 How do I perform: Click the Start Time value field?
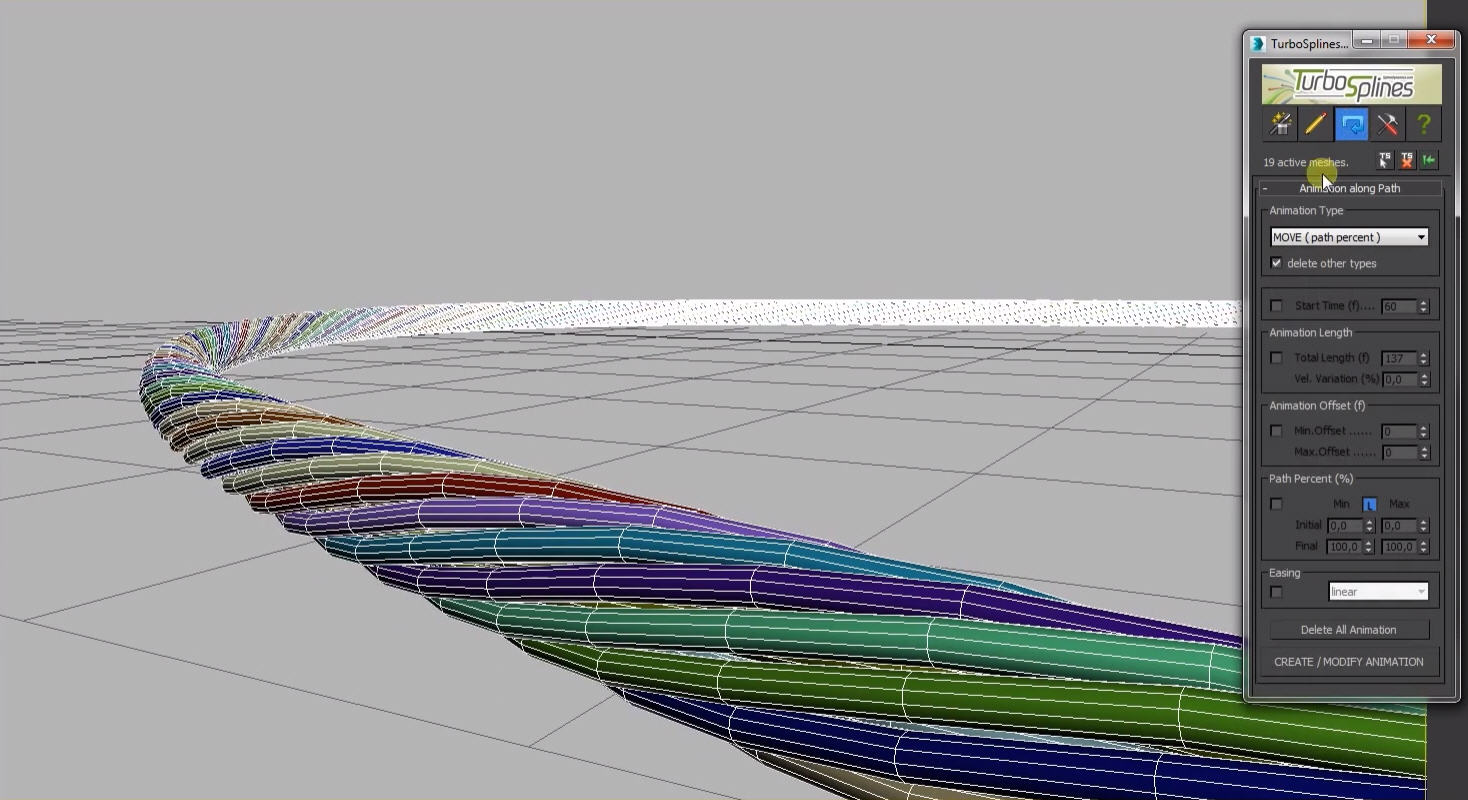tap(1399, 306)
